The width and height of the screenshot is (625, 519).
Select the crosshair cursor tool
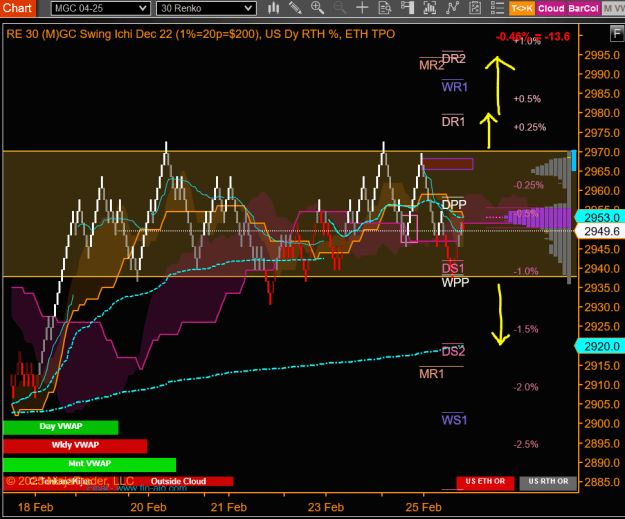pos(362,8)
